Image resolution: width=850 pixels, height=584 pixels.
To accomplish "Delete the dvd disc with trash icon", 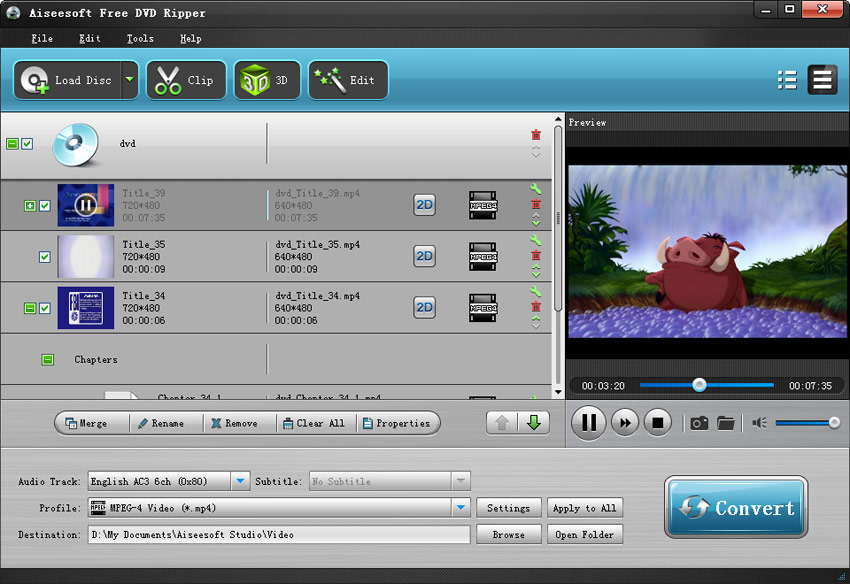I will [x=536, y=135].
